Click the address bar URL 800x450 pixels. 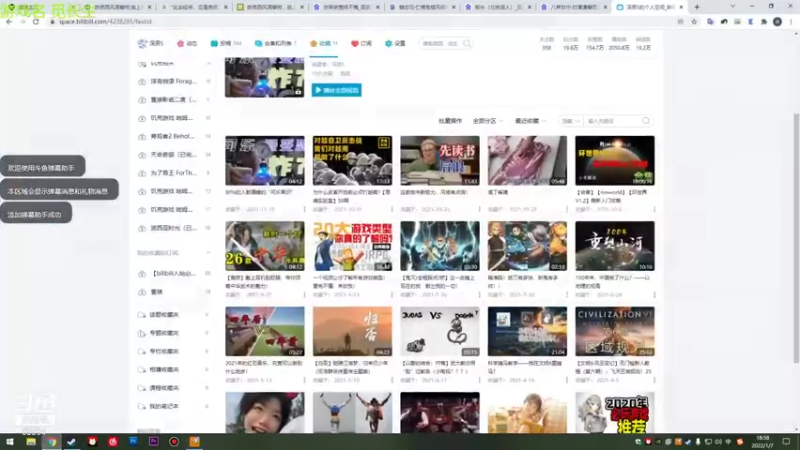click(106, 22)
